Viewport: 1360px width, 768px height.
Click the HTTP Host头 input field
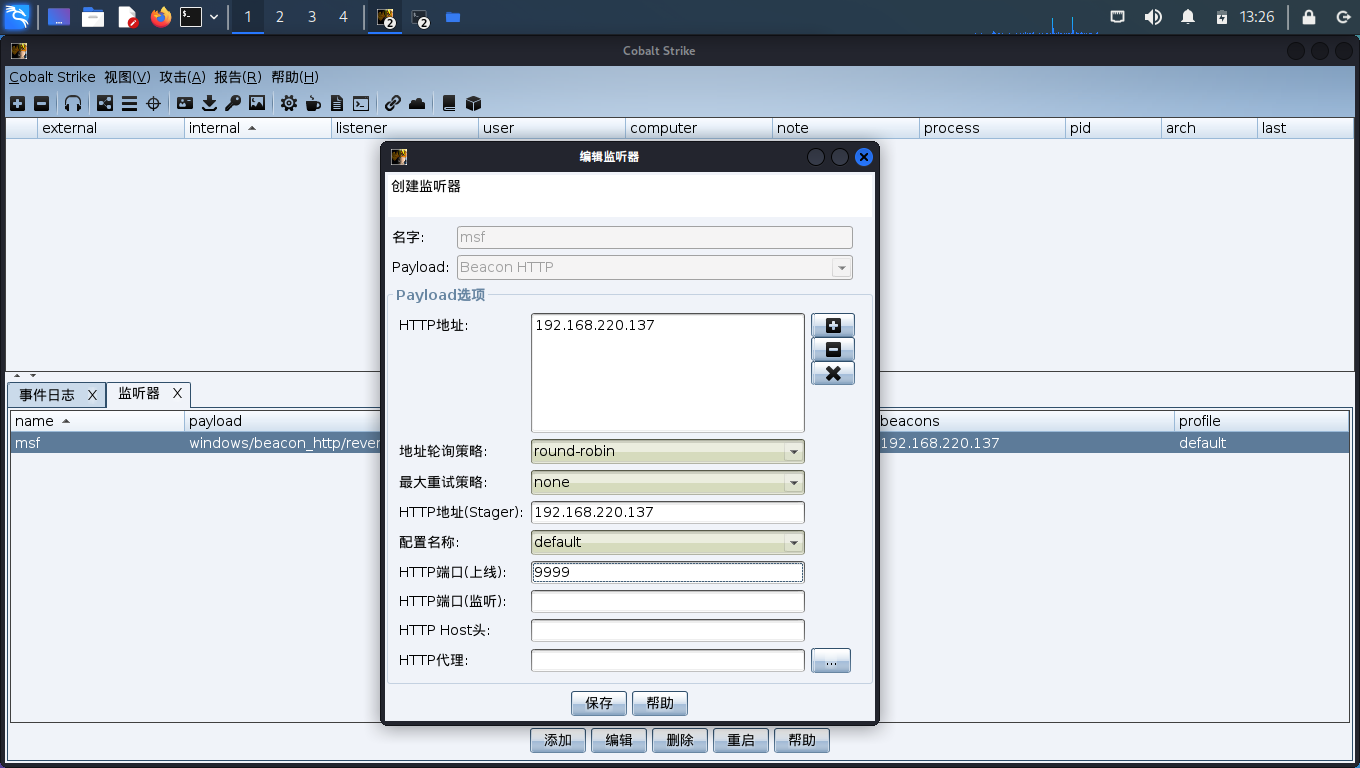click(x=668, y=631)
